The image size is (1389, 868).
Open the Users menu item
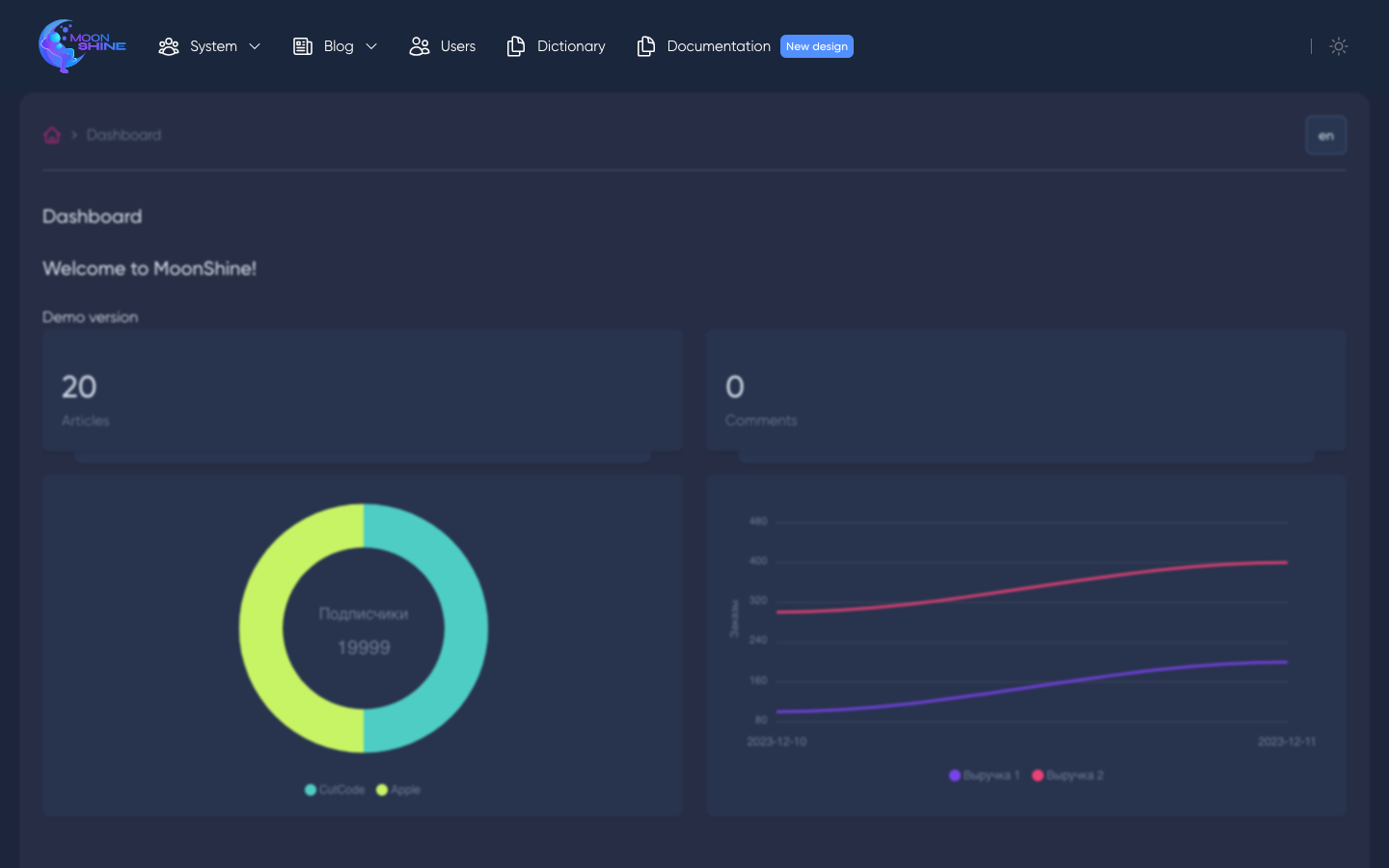(x=457, y=46)
